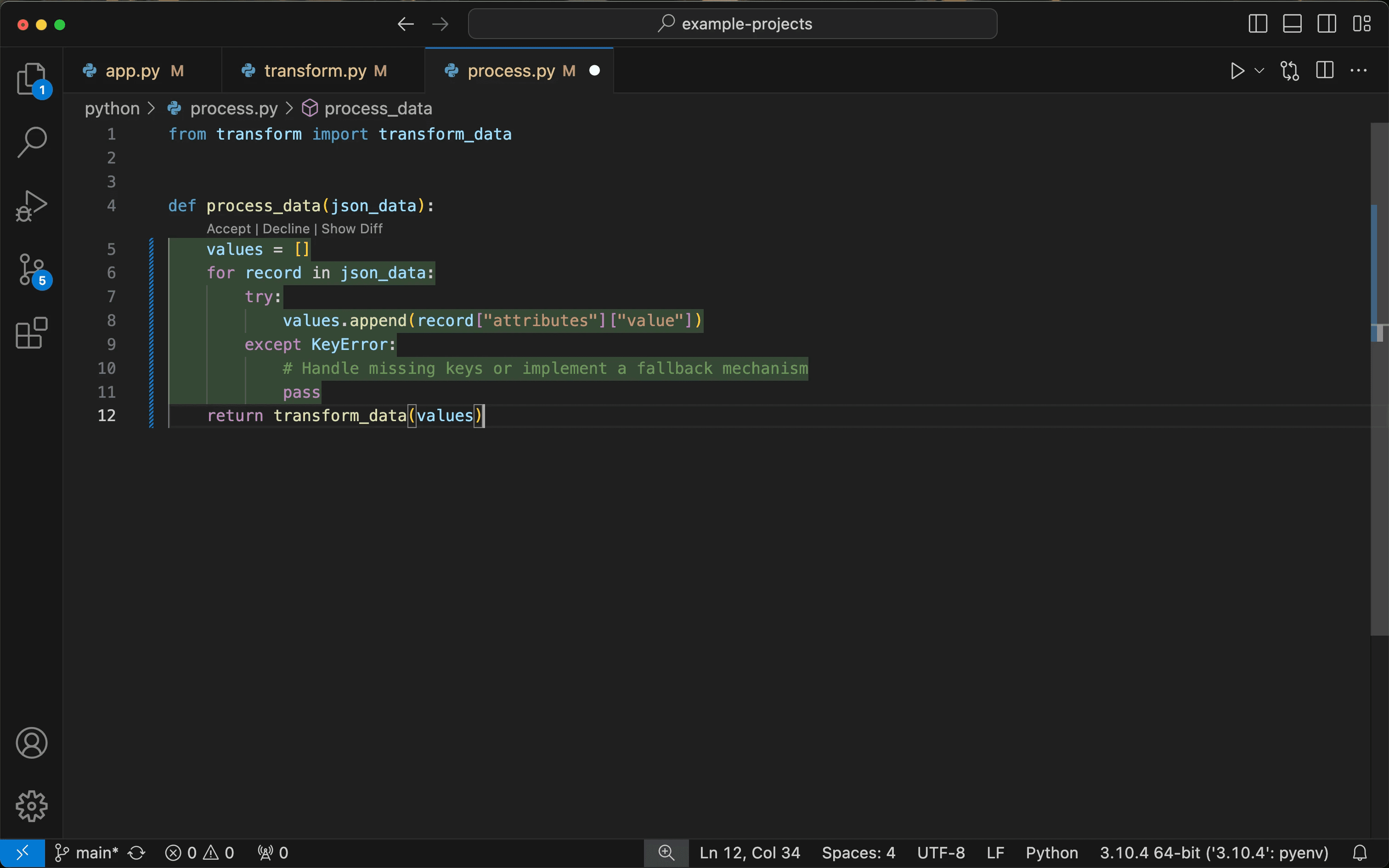Toggle the bottom panel visibility
The width and height of the screenshot is (1389, 868).
coord(1292,24)
